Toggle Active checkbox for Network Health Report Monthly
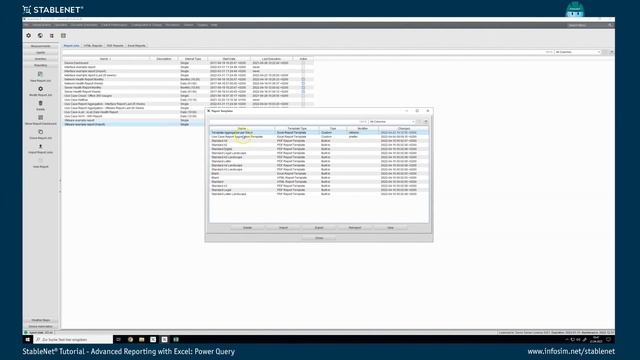This screenshot has height=360, width=640. click(303, 79)
